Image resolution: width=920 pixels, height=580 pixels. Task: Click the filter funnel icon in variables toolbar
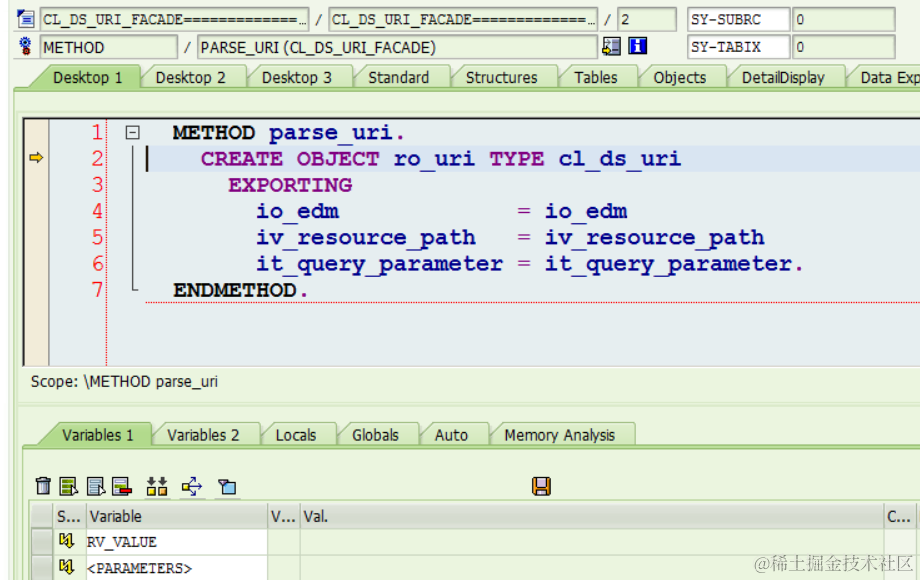coord(227,486)
